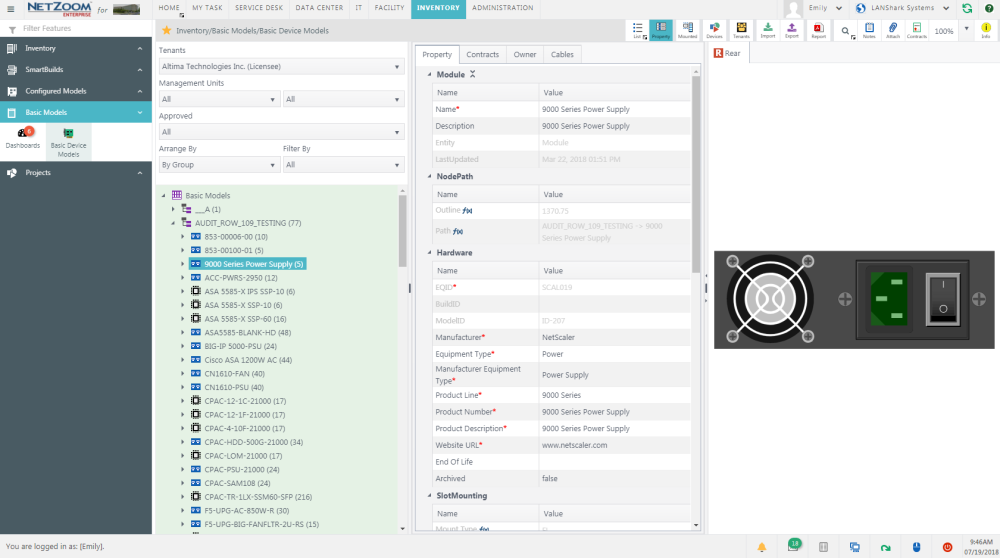The width and height of the screenshot is (1000, 558).
Task: Expand the ACC-PWRS-2950 tree node
Action: pos(182,278)
